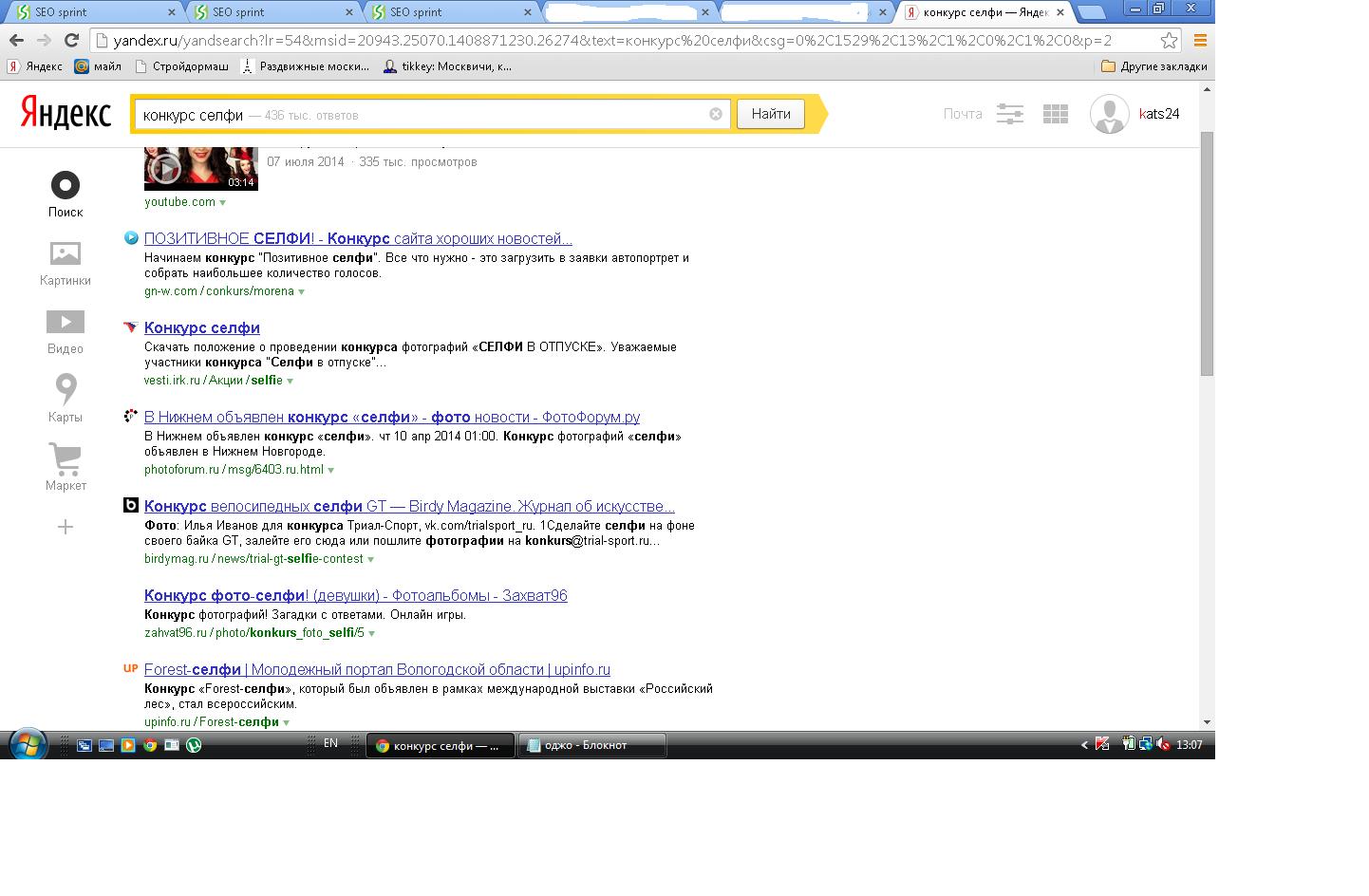Open search settings sliders icon
The image size is (1369, 896).
[x=1009, y=114]
